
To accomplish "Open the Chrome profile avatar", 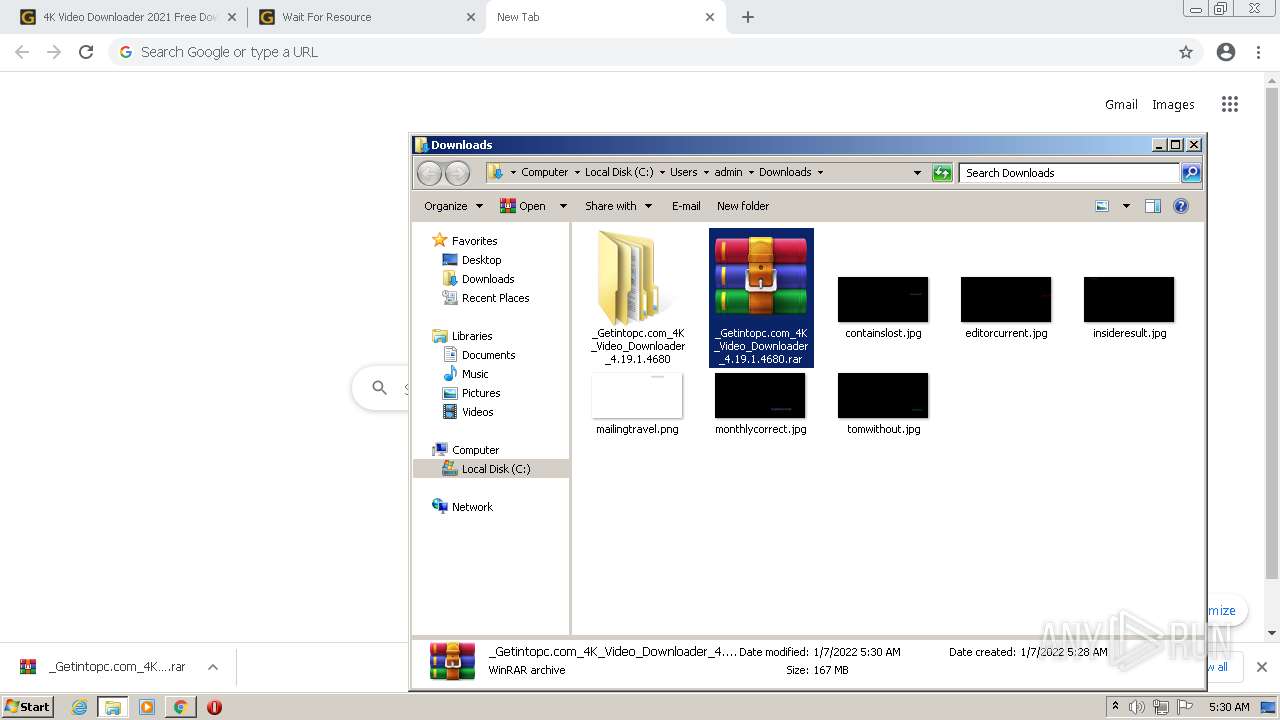I will pos(1226,52).
